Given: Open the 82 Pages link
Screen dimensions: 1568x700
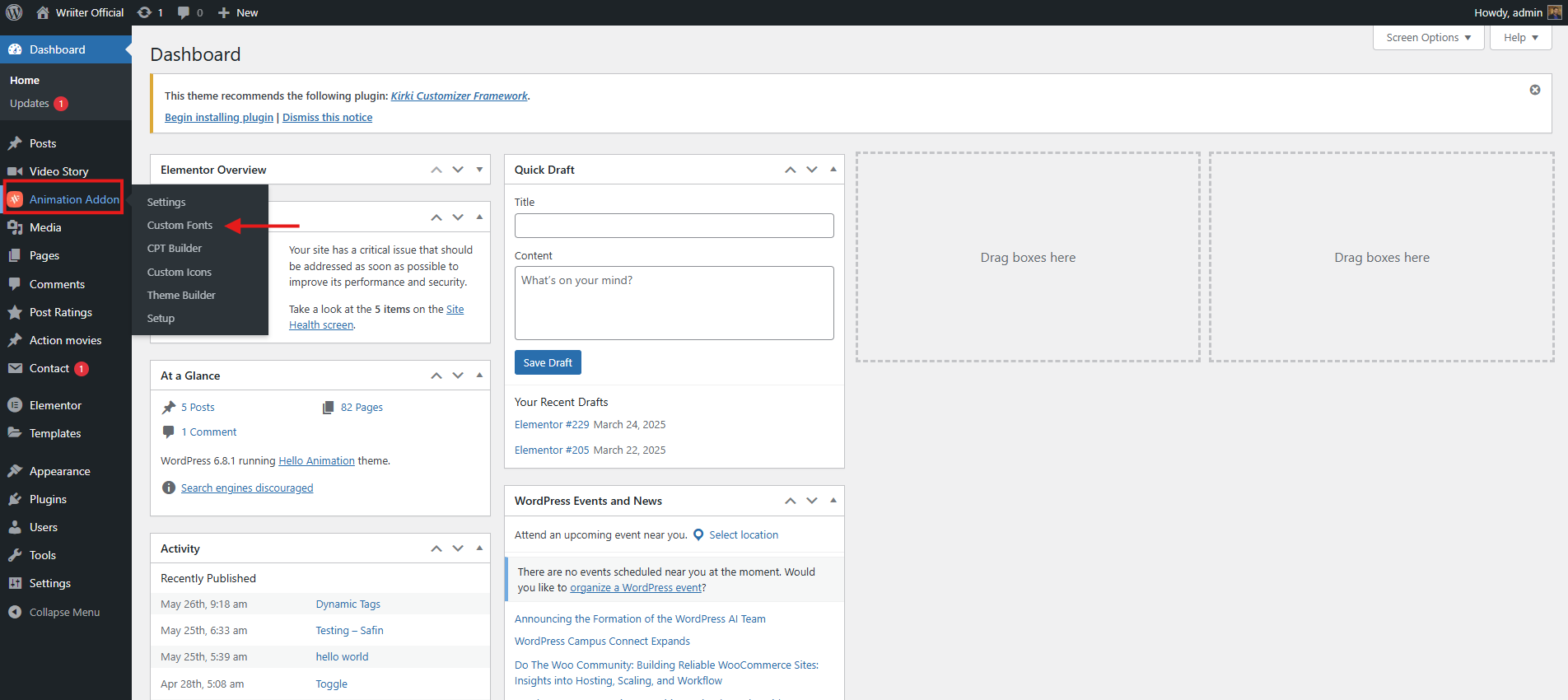Looking at the screenshot, I should [x=362, y=407].
